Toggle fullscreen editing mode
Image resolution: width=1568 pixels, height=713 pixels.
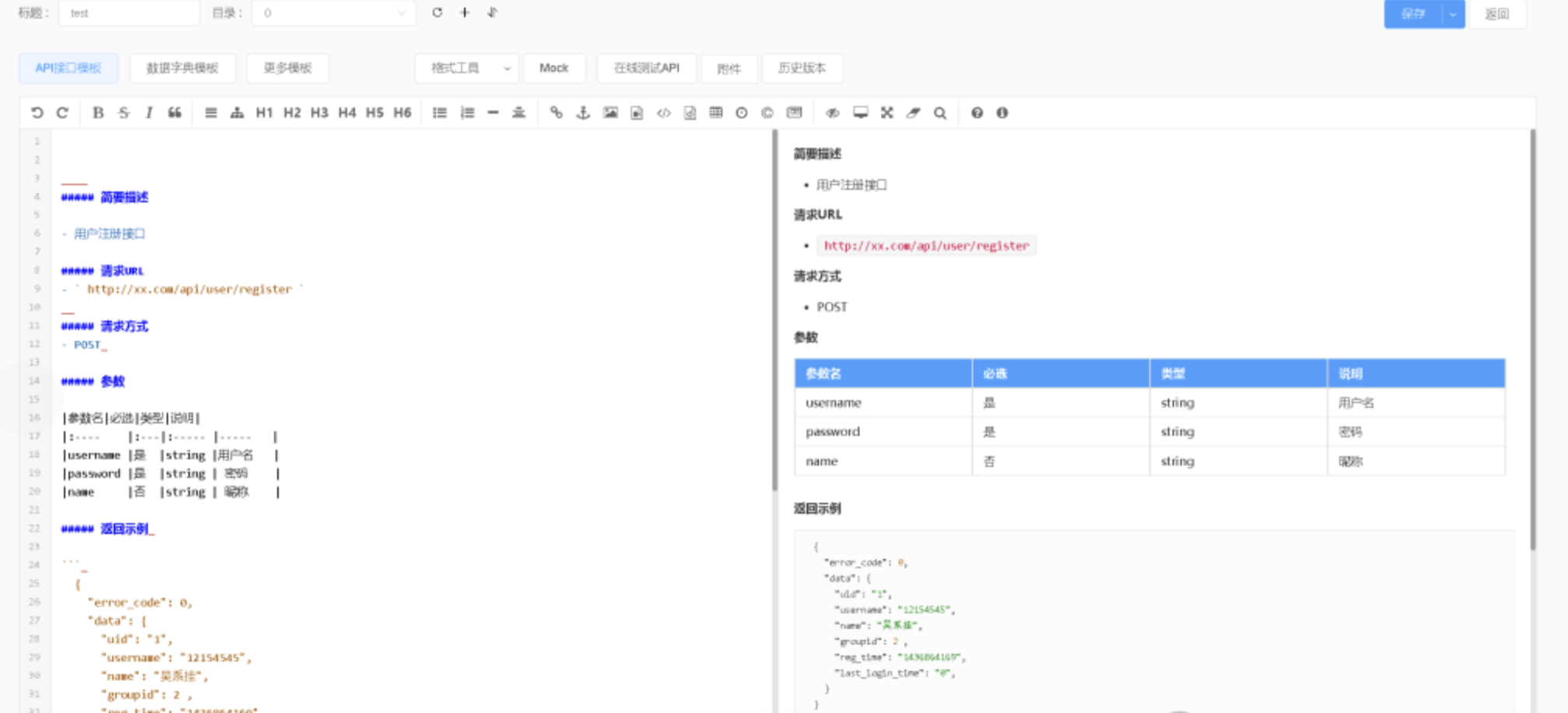pyautogui.click(x=887, y=113)
